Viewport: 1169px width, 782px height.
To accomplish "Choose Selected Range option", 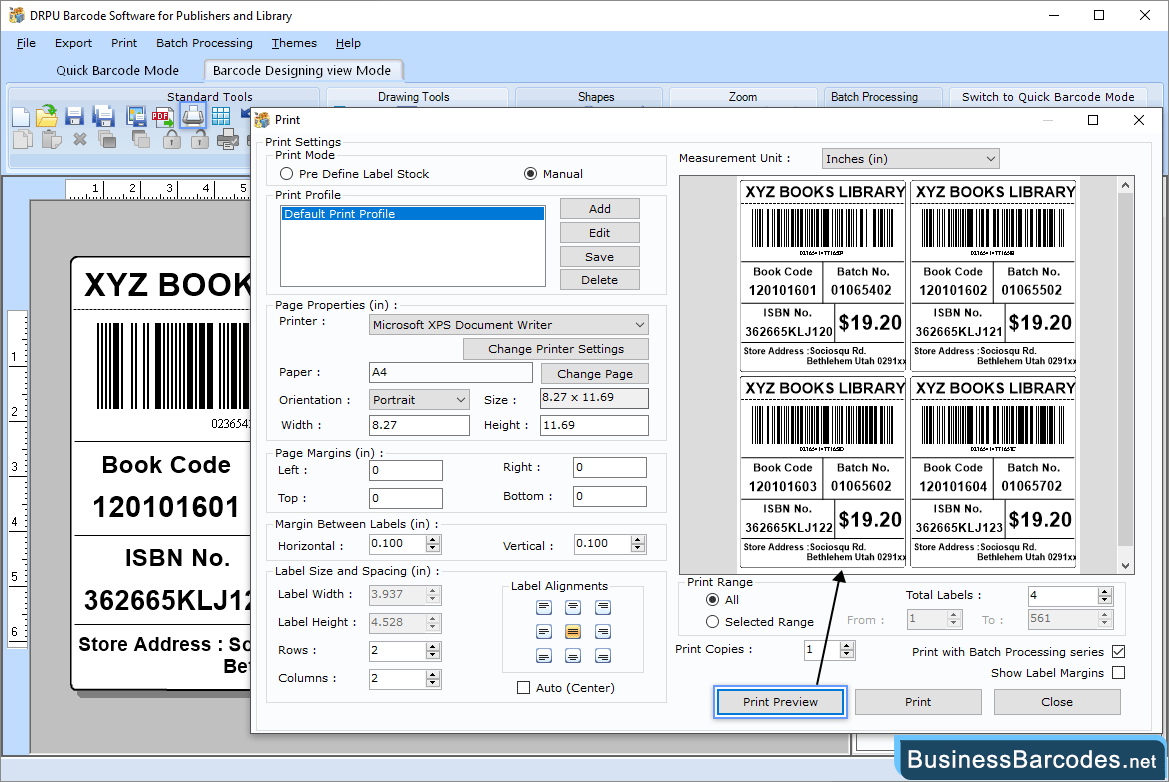I will coord(713,622).
